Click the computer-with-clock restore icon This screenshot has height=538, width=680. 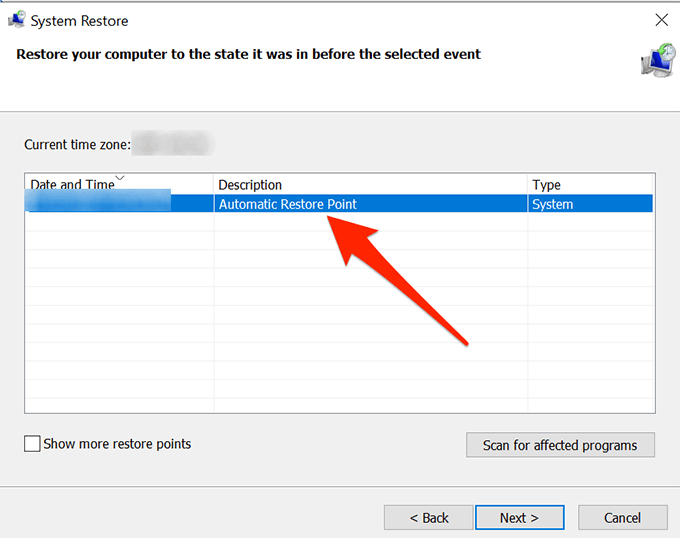(x=655, y=60)
